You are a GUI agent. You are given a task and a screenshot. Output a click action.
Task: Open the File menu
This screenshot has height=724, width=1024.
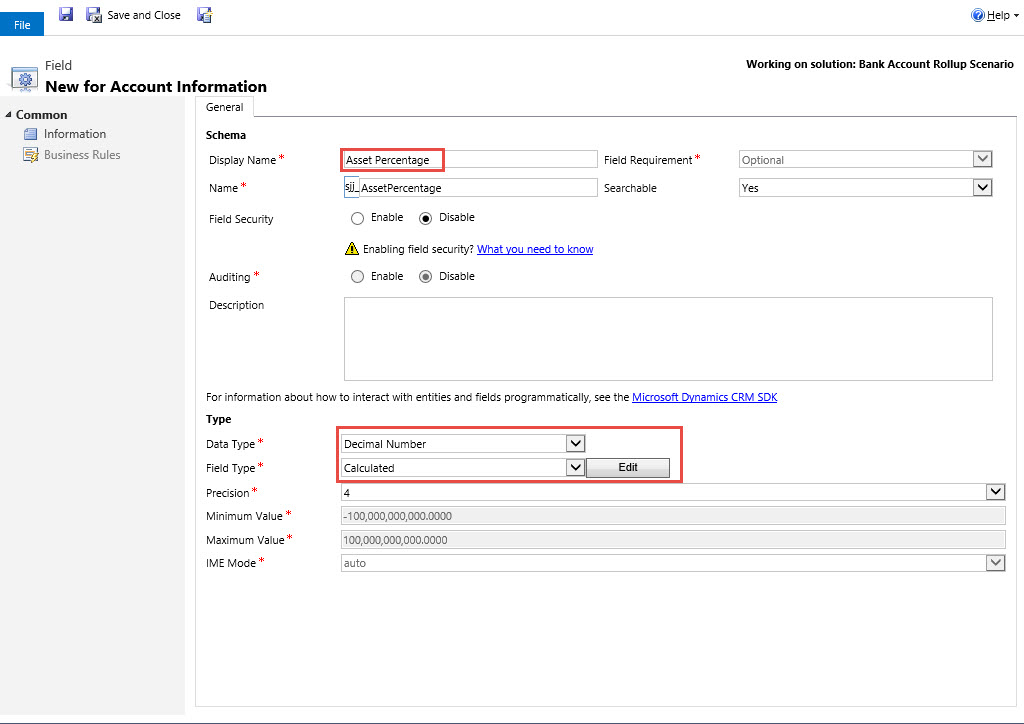(x=22, y=24)
